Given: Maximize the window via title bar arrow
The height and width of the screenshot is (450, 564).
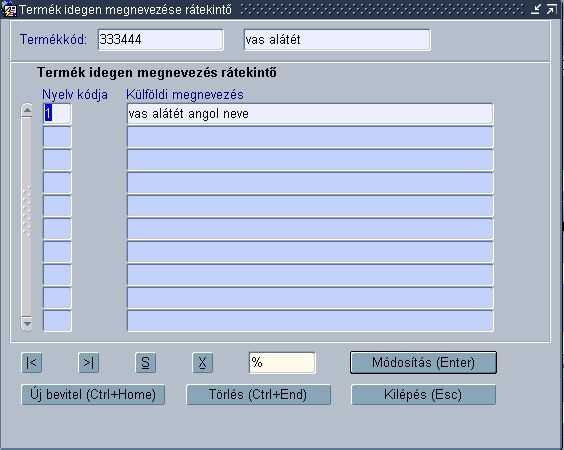Looking at the screenshot, I should point(551,9).
